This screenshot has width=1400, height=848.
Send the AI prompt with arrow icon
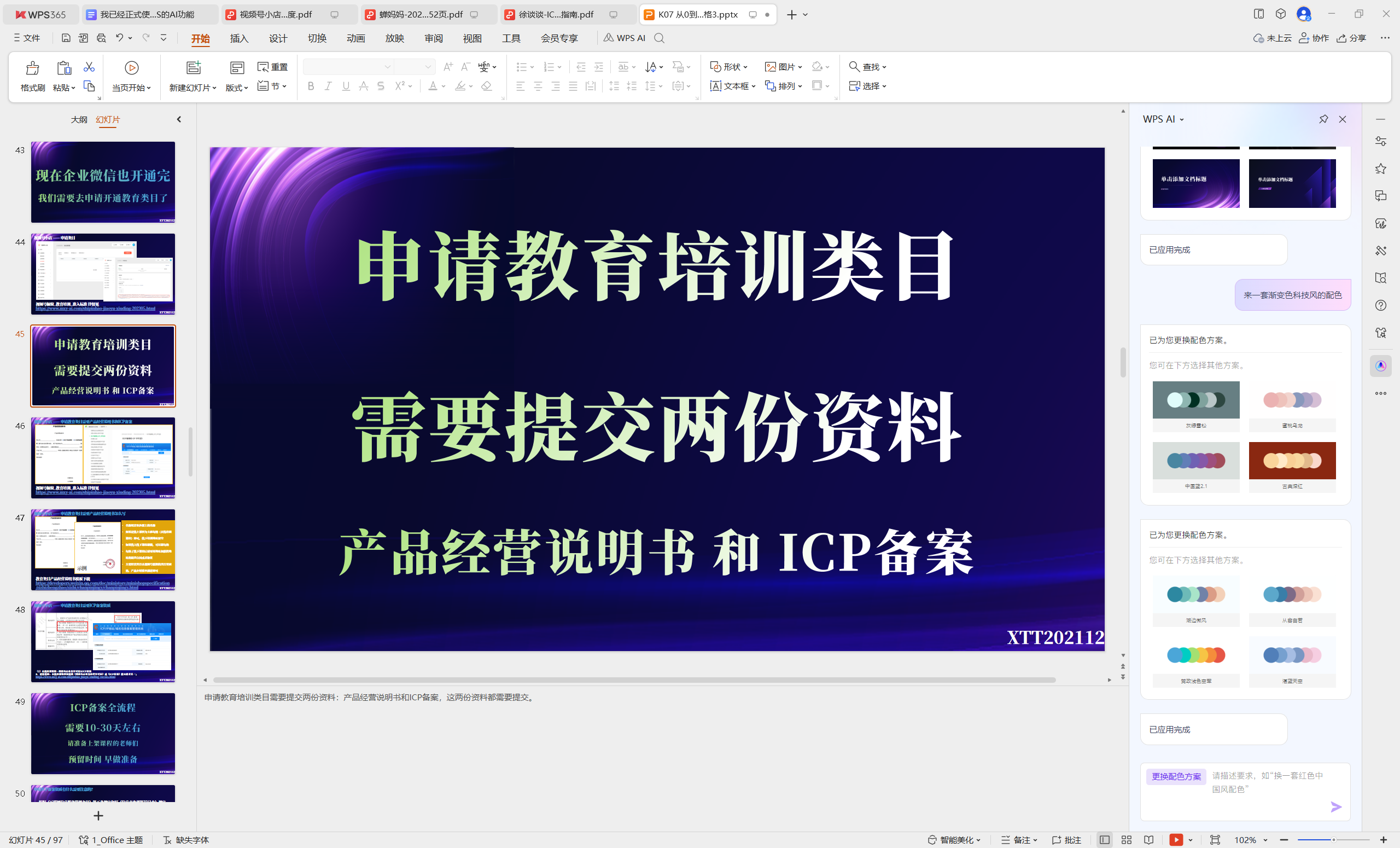(1336, 806)
